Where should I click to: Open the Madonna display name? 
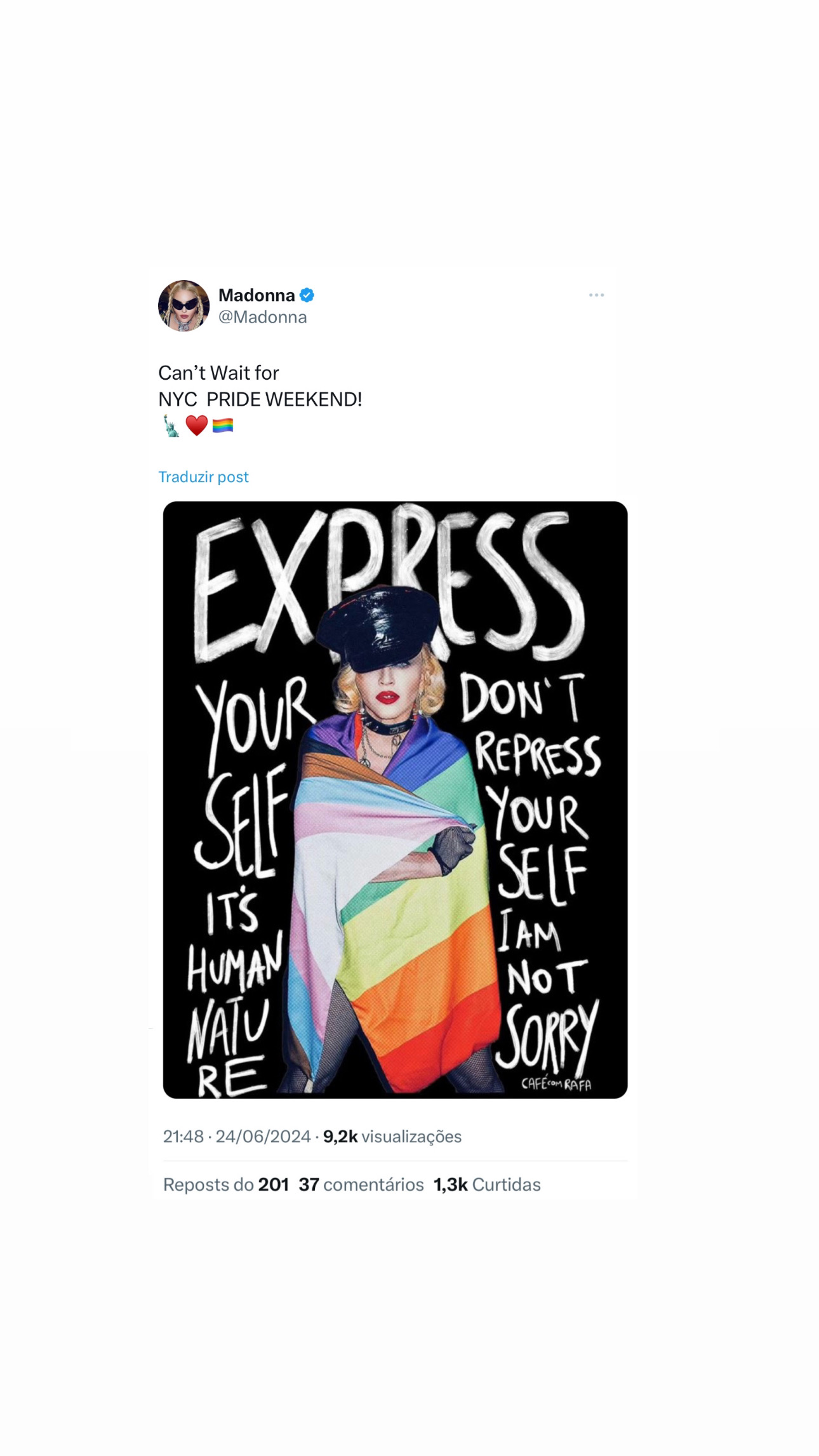point(256,295)
